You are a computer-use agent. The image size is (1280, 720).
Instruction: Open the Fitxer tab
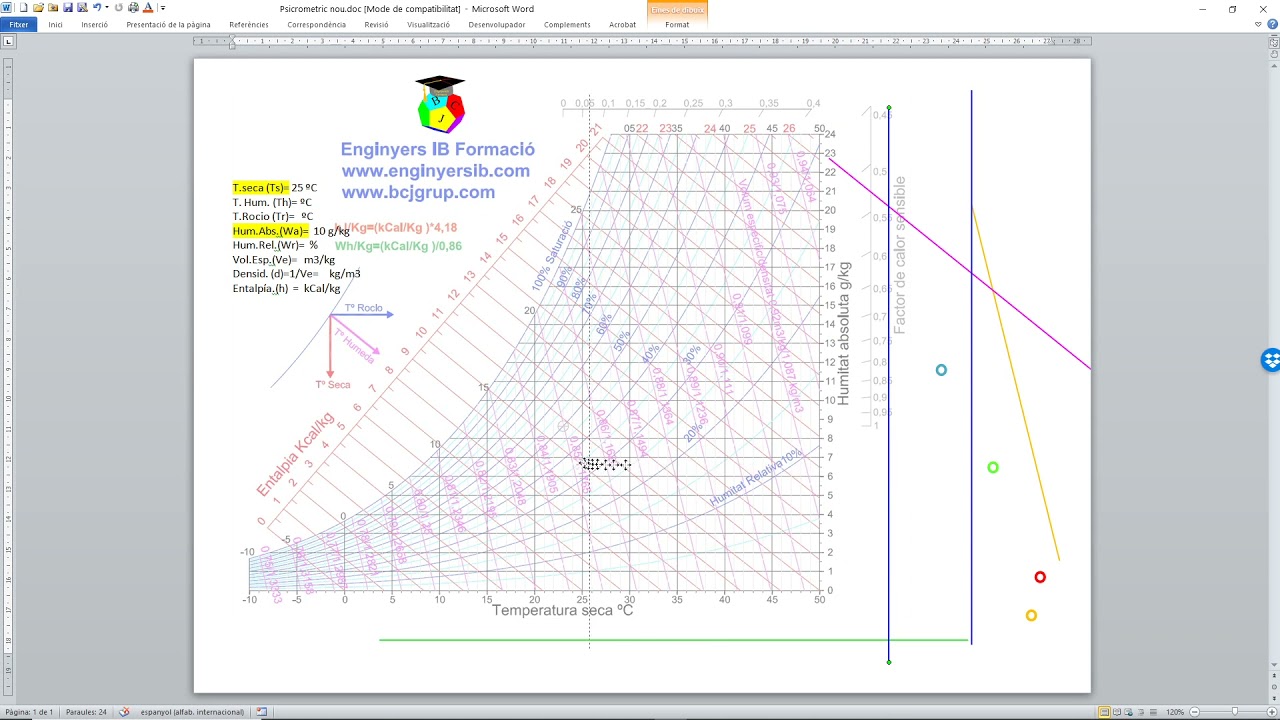point(18,24)
